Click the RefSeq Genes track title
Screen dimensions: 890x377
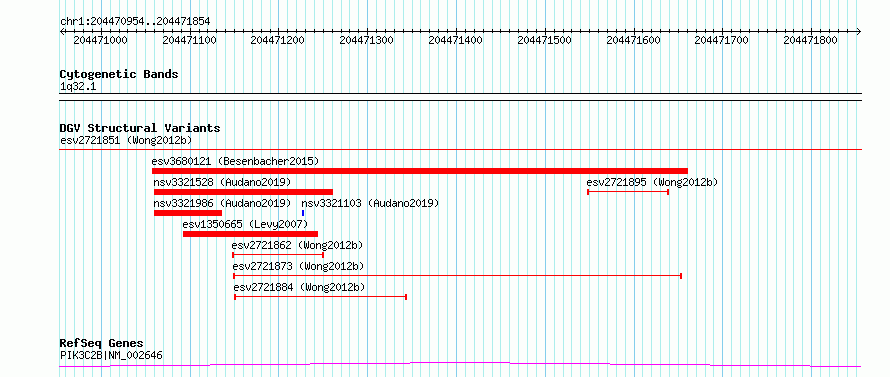(101, 344)
